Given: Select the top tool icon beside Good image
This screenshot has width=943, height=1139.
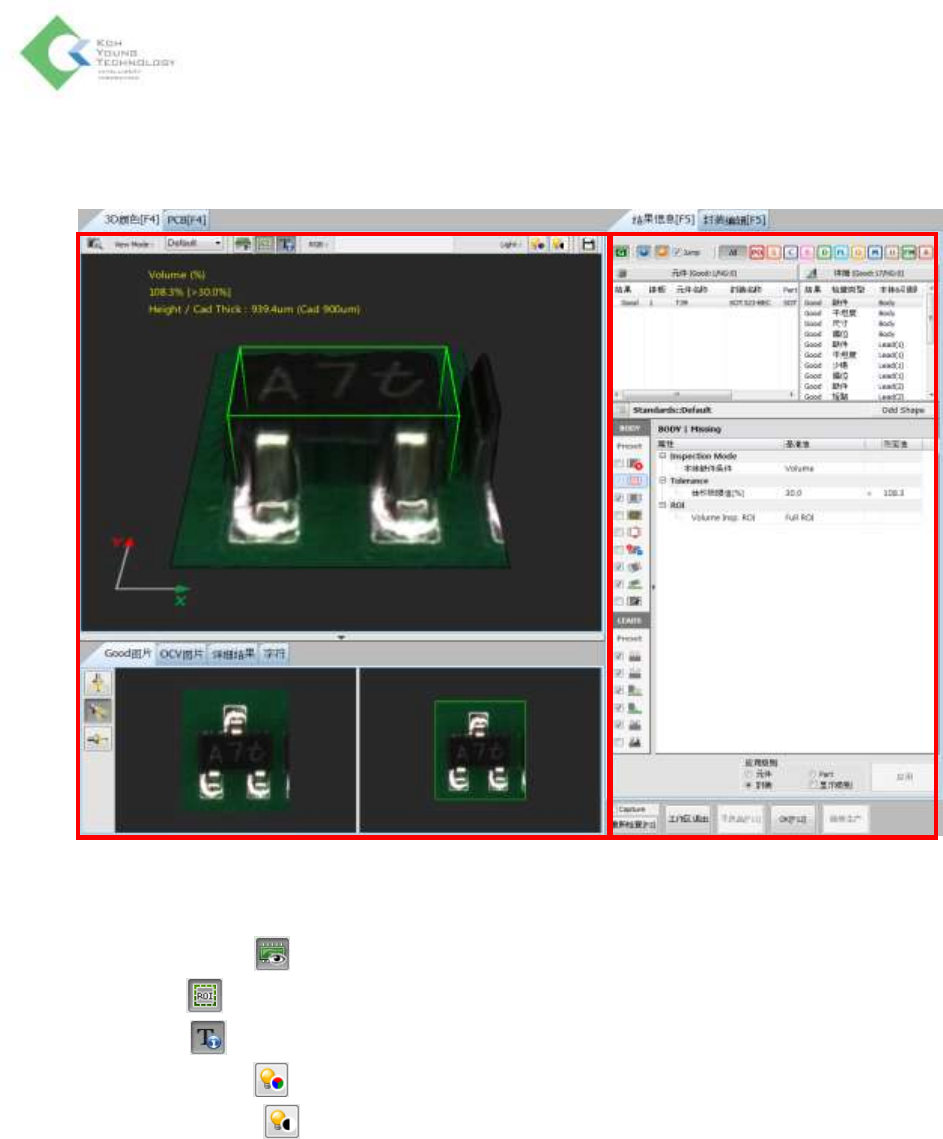Looking at the screenshot, I should point(98,683).
